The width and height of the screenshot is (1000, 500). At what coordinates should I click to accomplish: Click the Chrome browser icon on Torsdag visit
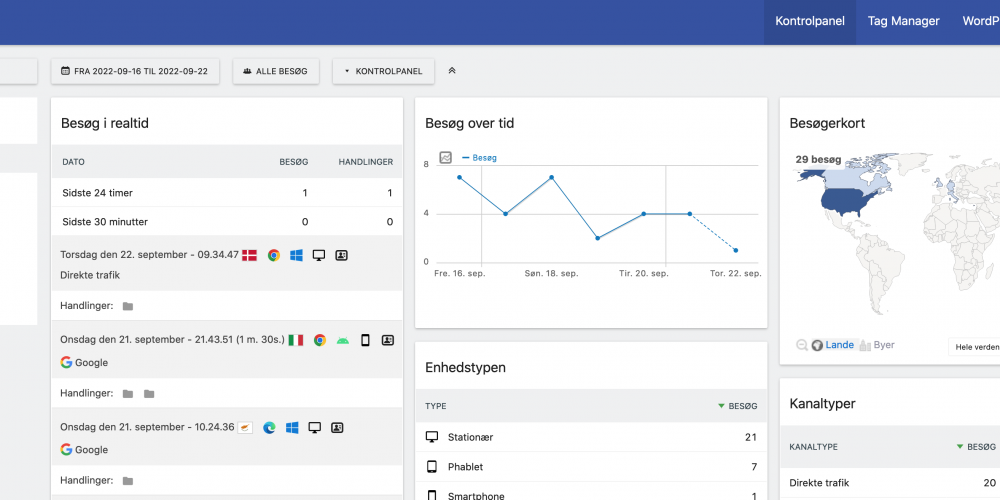pyautogui.click(x=274, y=255)
